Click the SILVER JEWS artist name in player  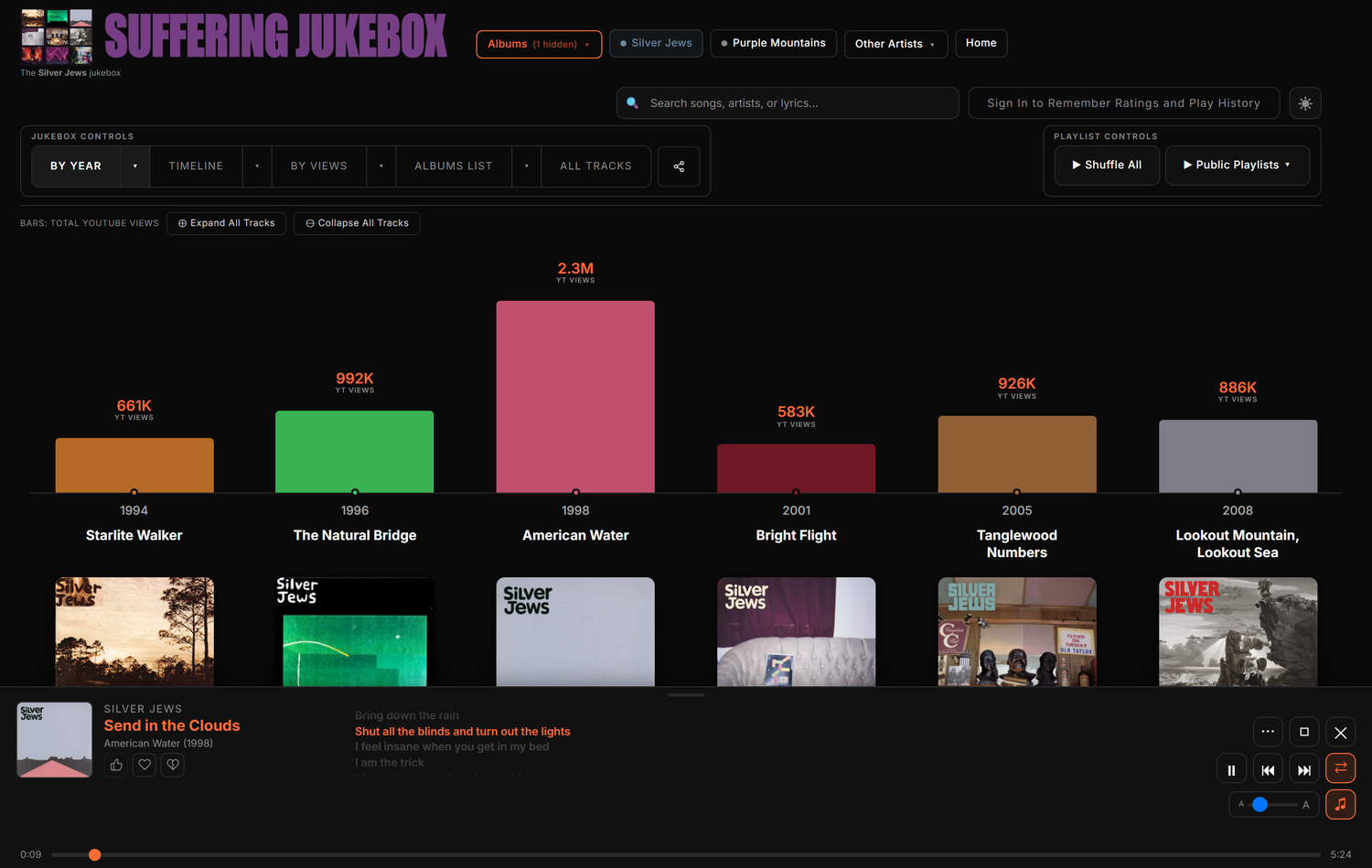tap(143, 709)
